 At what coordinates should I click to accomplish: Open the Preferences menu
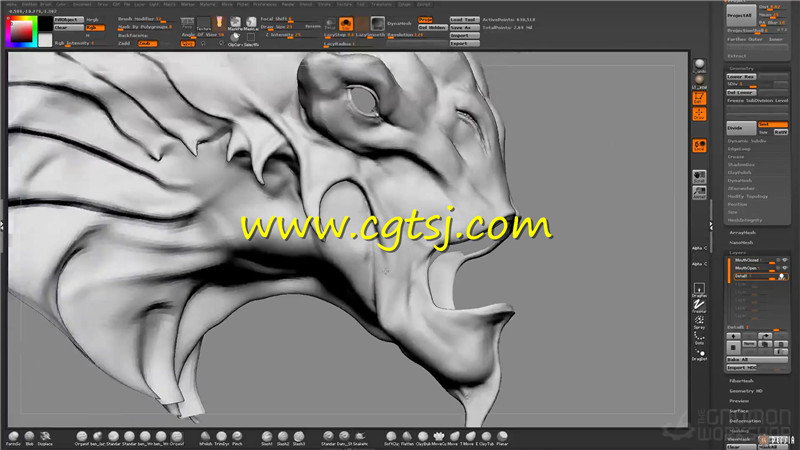[x=265, y=4]
